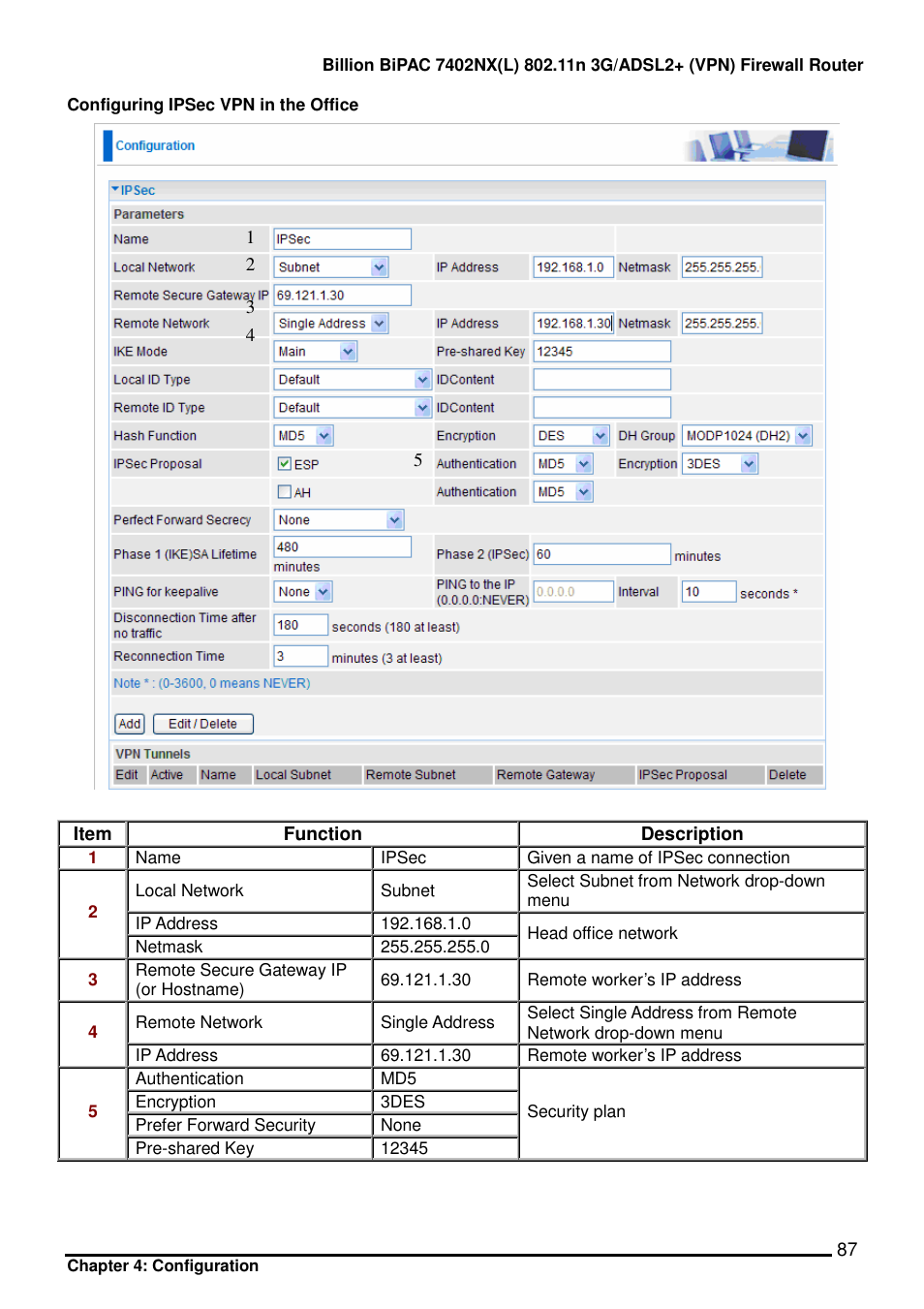Open the Perfect Forward Secrecy dropdown
The image size is (924, 1309).
pos(339,520)
